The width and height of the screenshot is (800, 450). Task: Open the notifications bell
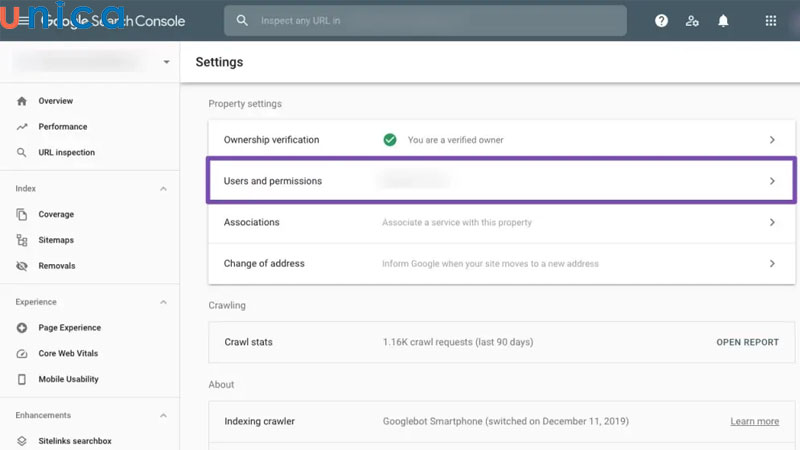(723, 21)
